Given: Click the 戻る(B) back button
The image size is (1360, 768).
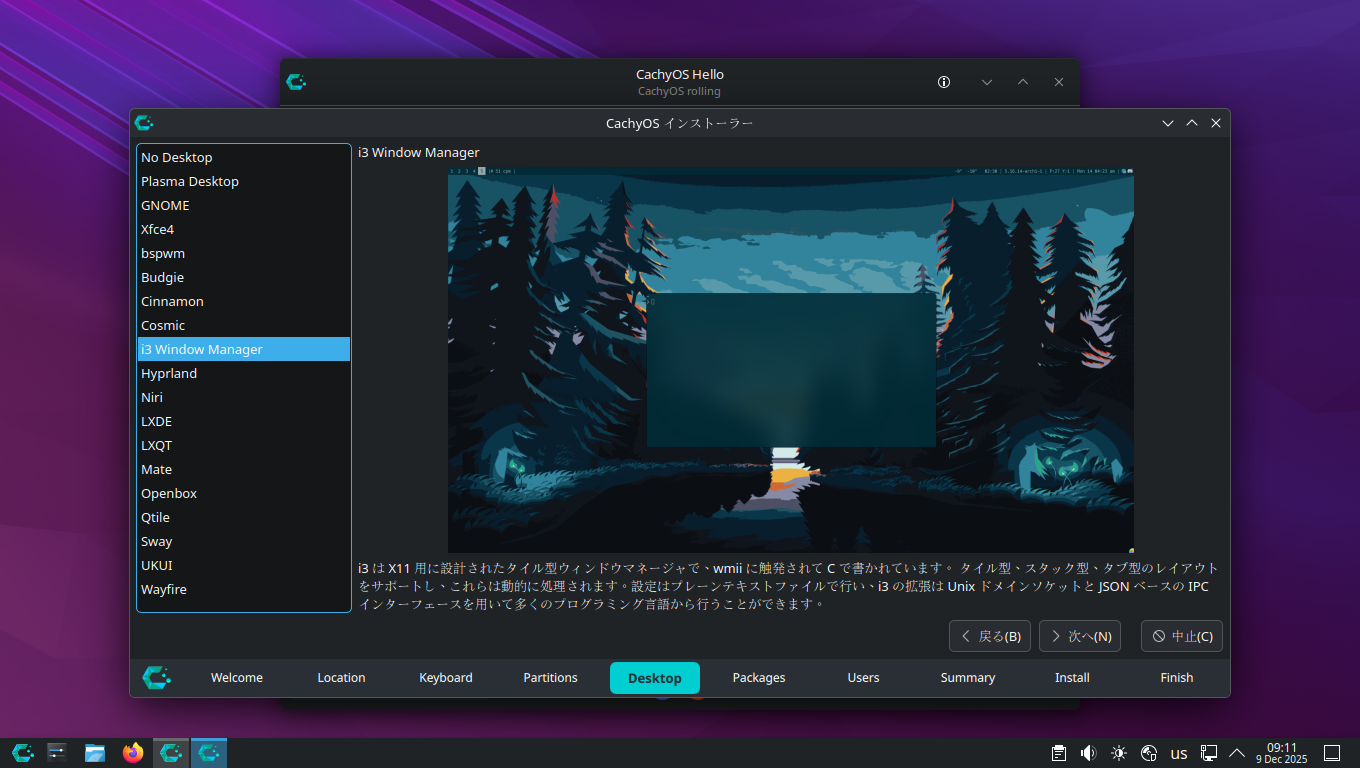Looking at the screenshot, I should (x=990, y=636).
